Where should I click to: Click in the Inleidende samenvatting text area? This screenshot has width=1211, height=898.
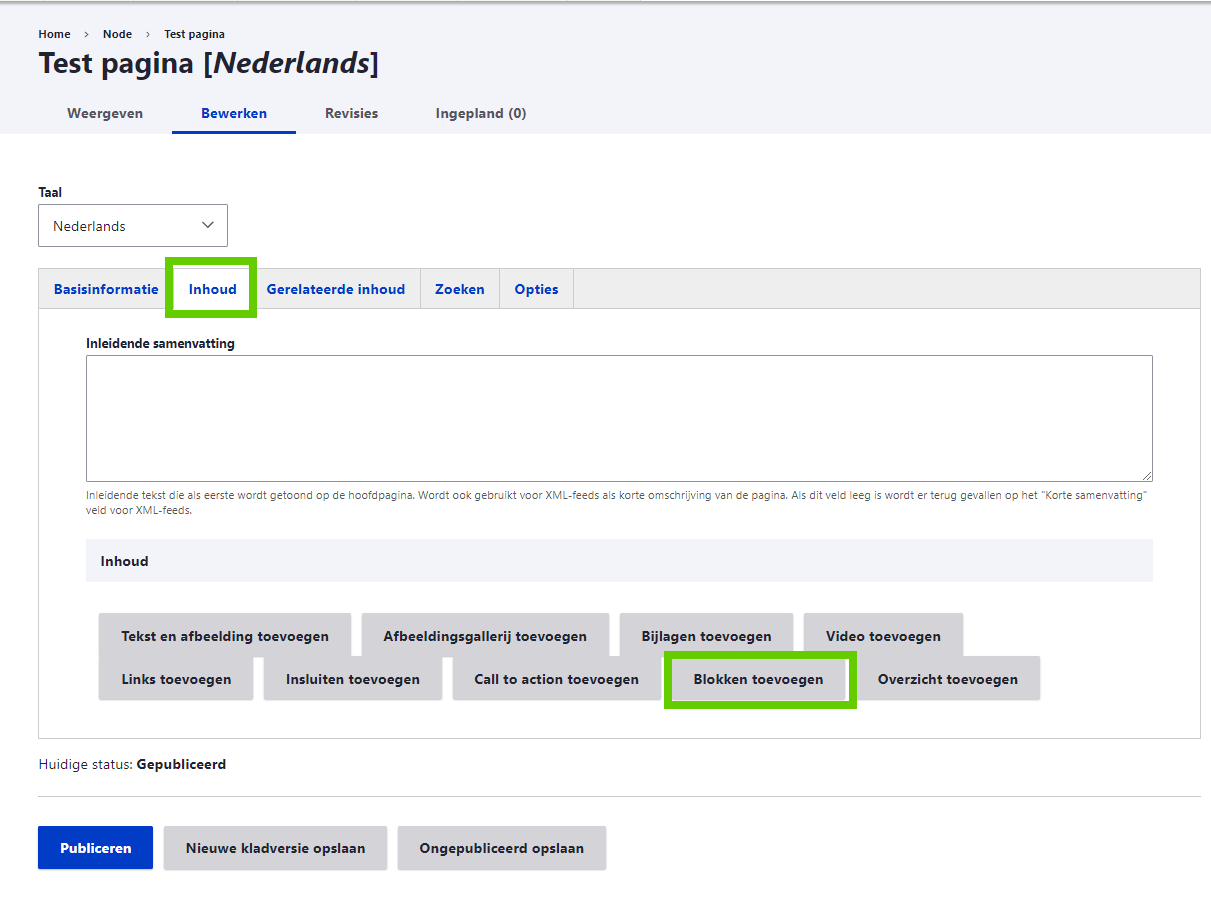619,418
